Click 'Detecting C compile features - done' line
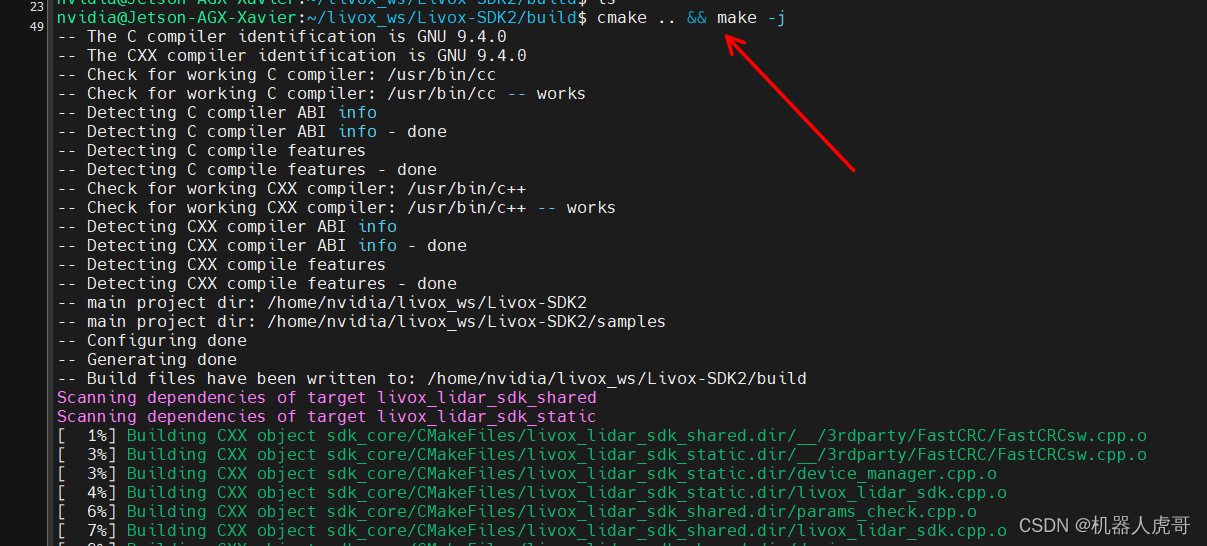This screenshot has width=1207, height=546. [247, 170]
